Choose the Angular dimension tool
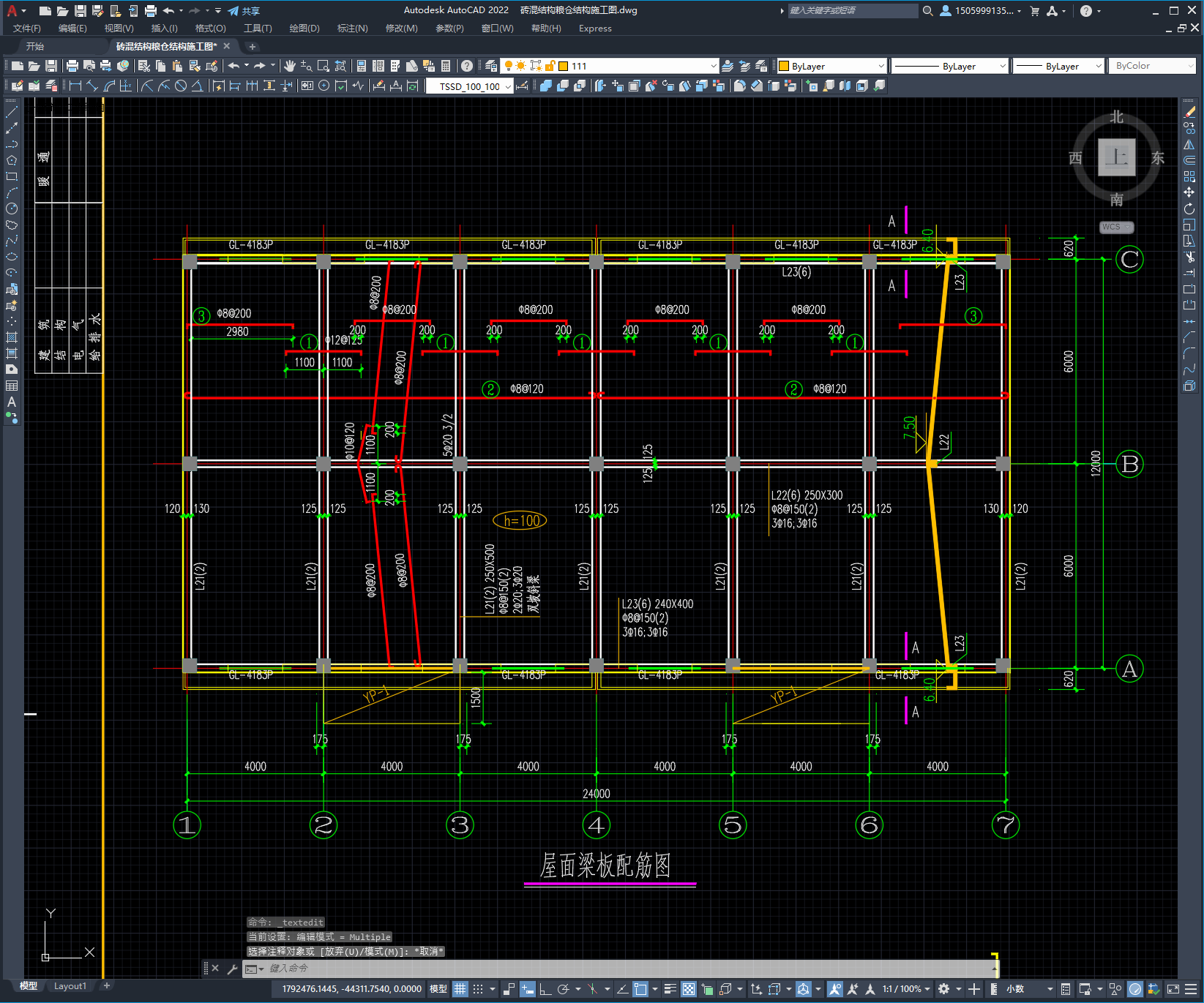 [198, 86]
